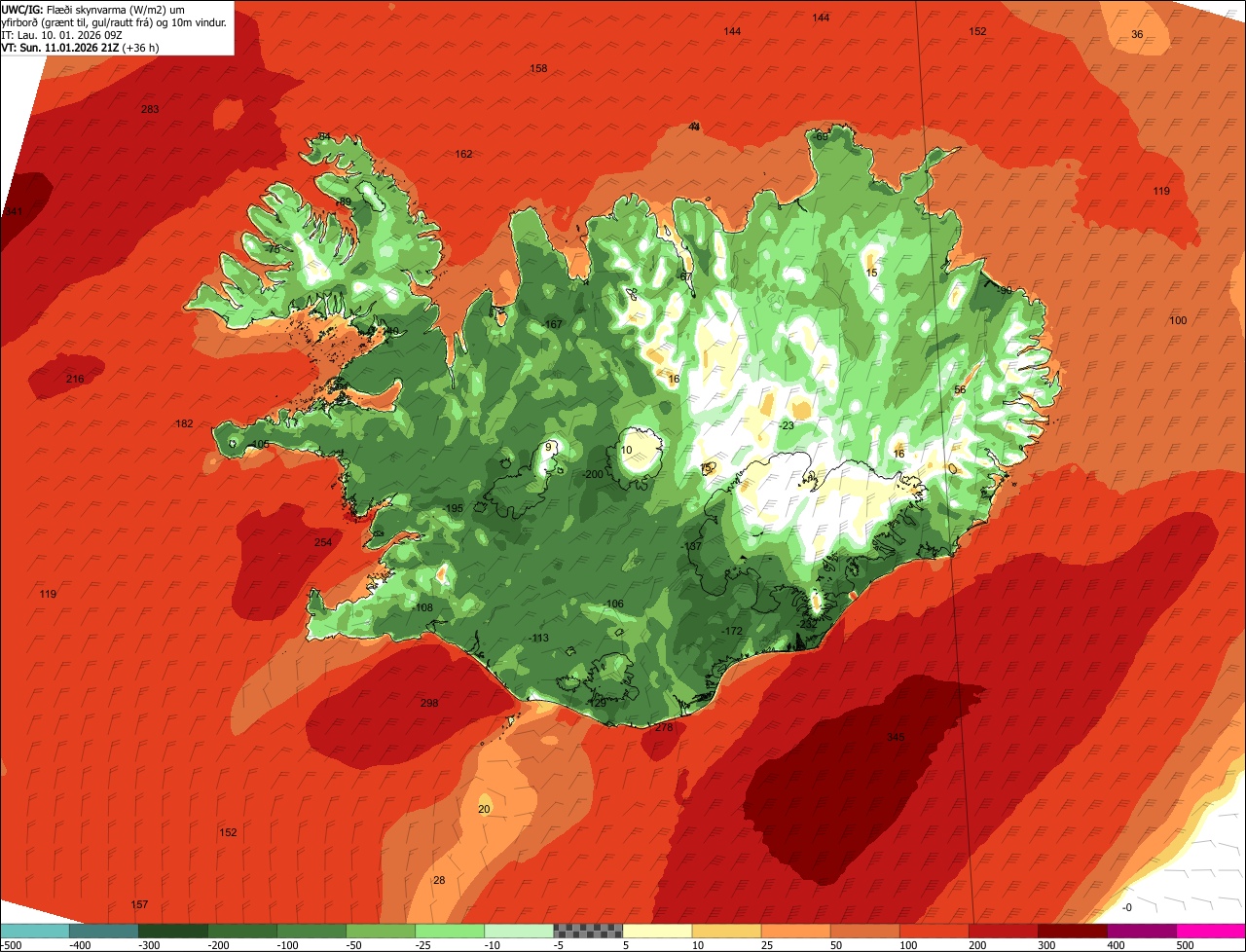Viewport: 1246px width, 952px height.
Task: Select the dark maroon legend swatch between 300 and 400
Action: tap(1072, 931)
